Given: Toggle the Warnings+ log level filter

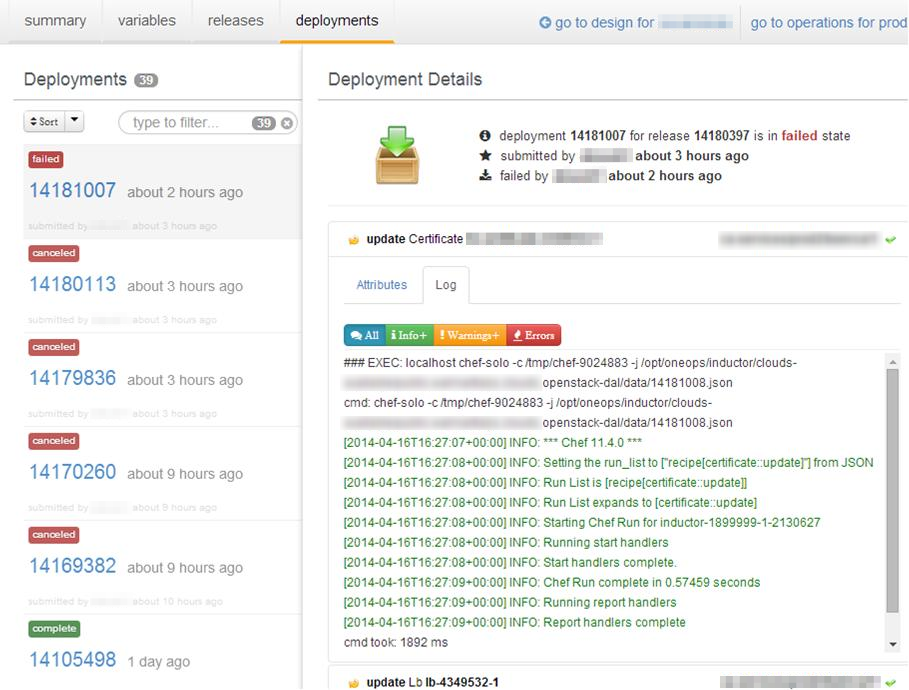Looking at the screenshot, I should pos(470,335).
